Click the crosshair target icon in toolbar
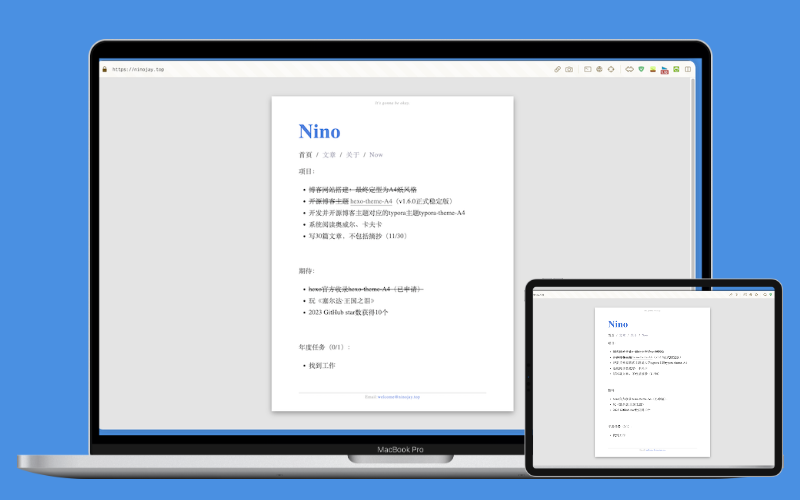This screenshot has width=800, height=500. [x=611, y=69]
